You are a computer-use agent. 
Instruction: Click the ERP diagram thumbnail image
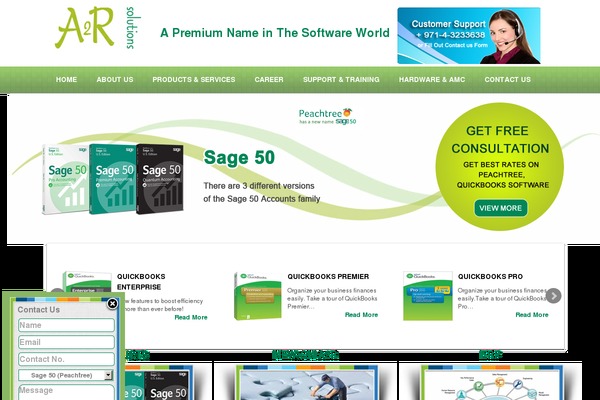[492, 383]
